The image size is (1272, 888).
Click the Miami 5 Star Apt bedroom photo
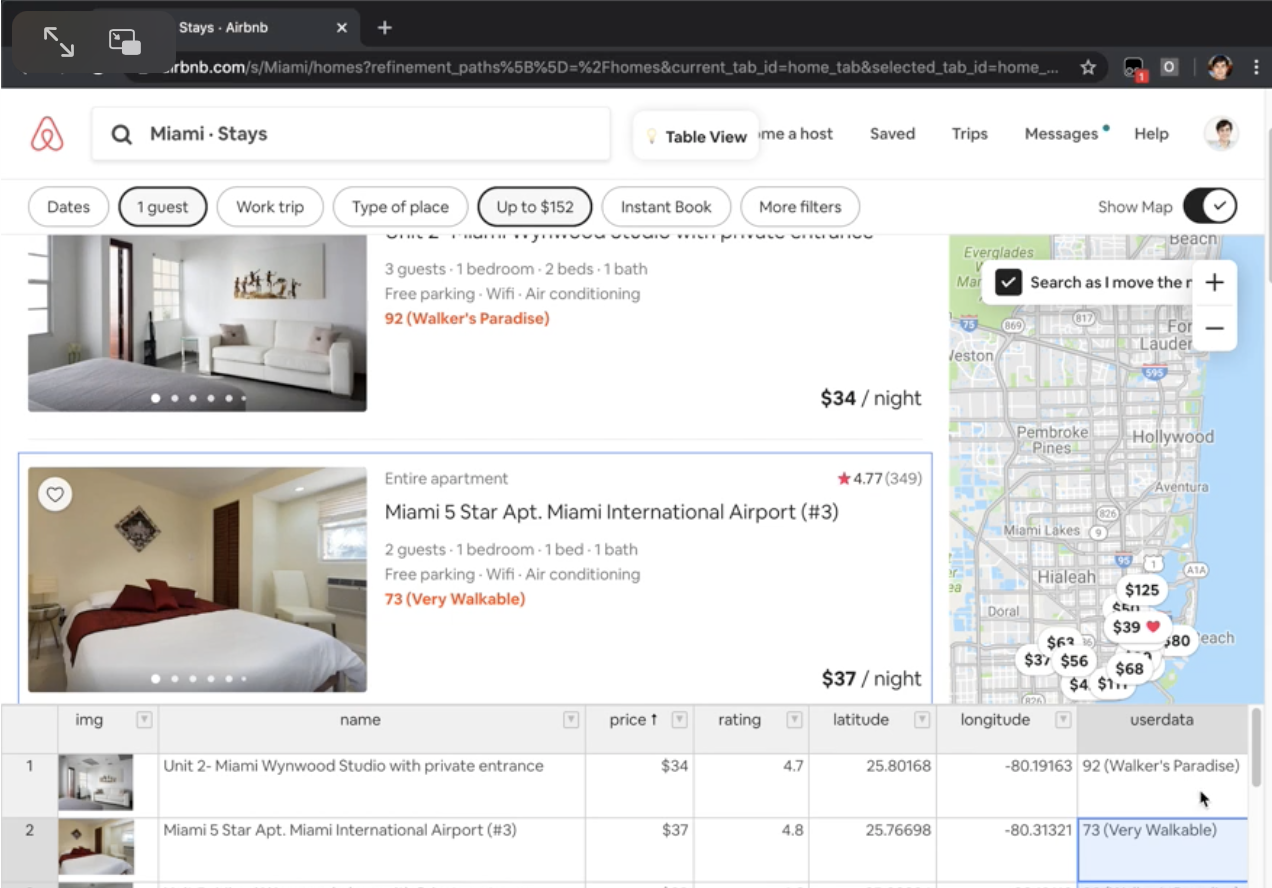197,580
